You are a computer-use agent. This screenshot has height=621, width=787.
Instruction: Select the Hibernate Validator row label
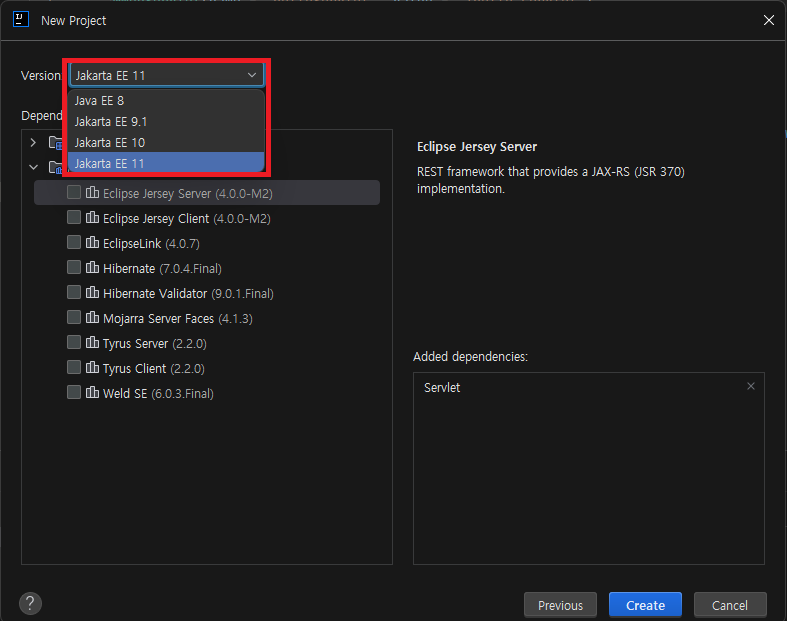pos(188,294)
